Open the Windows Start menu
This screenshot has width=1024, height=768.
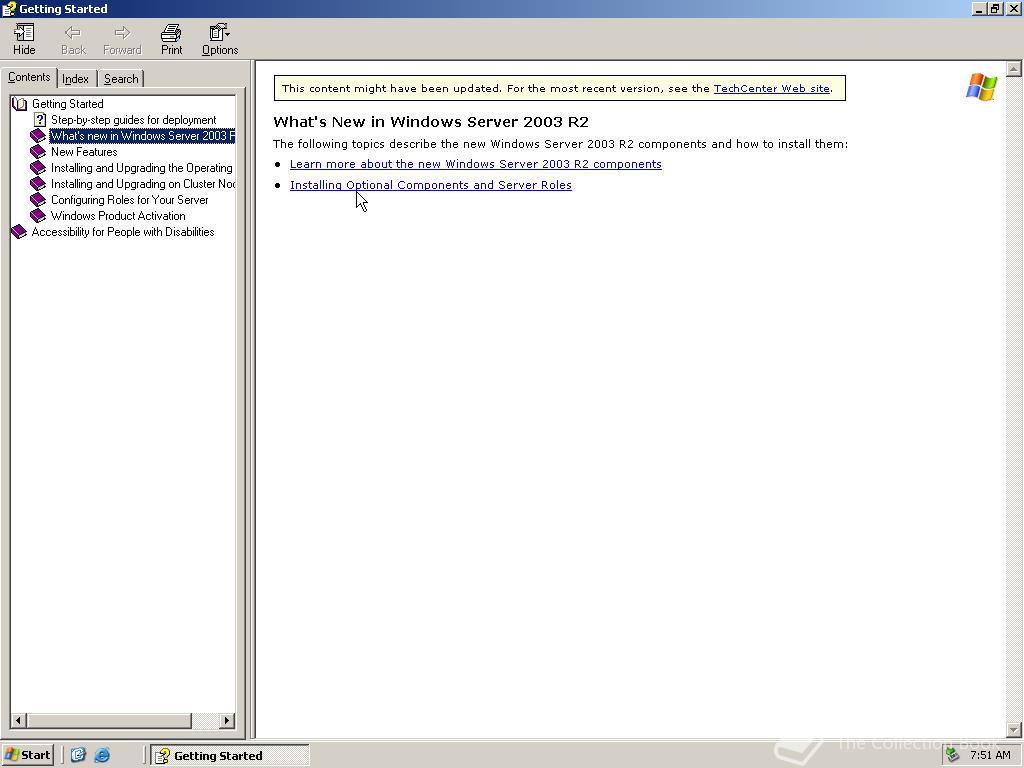(x=27, y=755)
